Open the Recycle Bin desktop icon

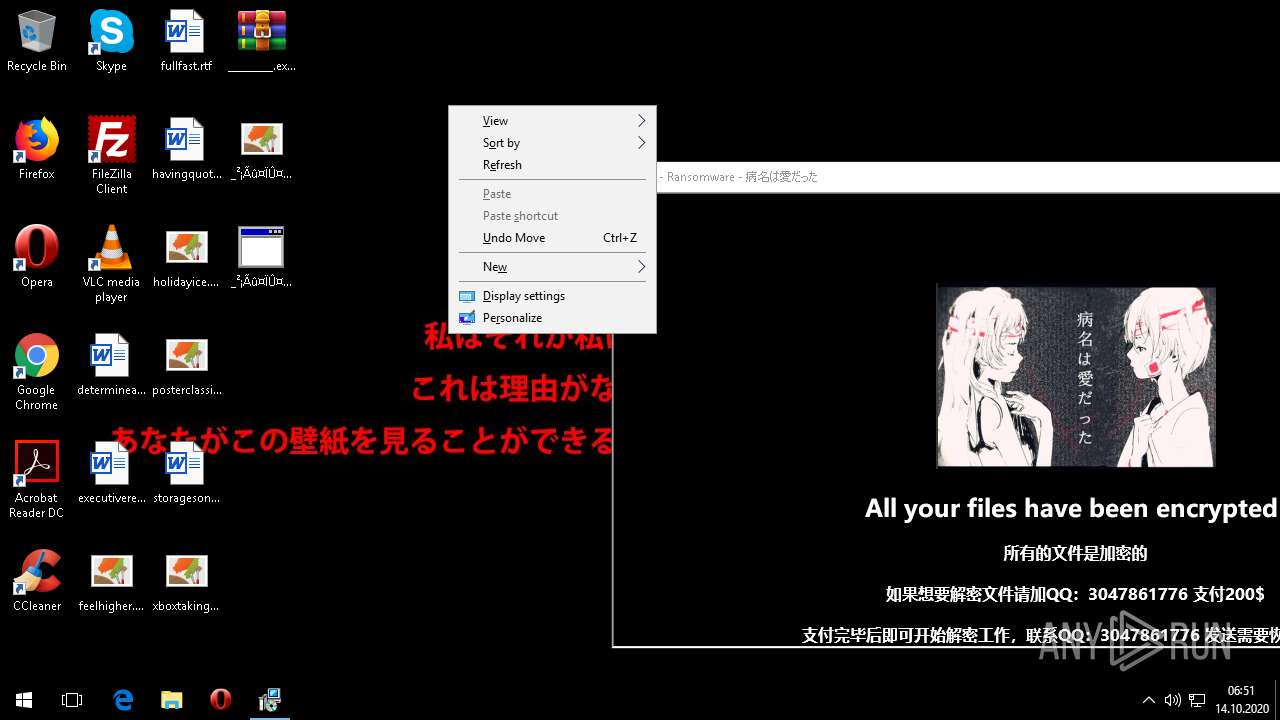[x=37, y=41]
